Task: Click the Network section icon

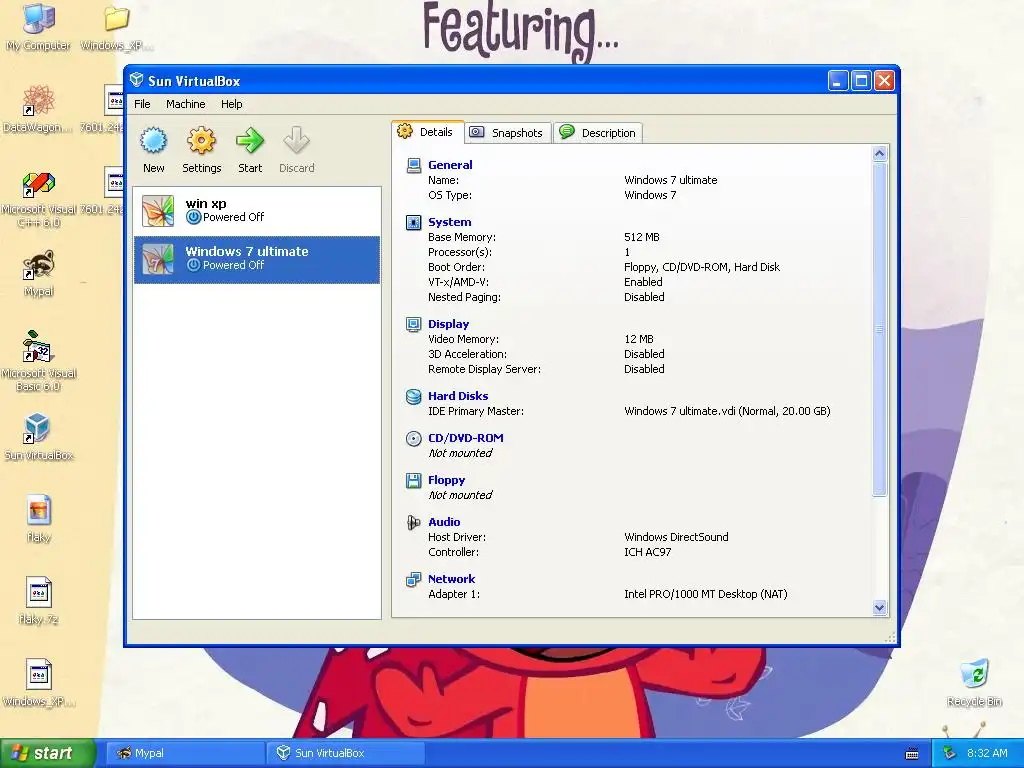Action: pyautogui.click(x=413, y=579)
